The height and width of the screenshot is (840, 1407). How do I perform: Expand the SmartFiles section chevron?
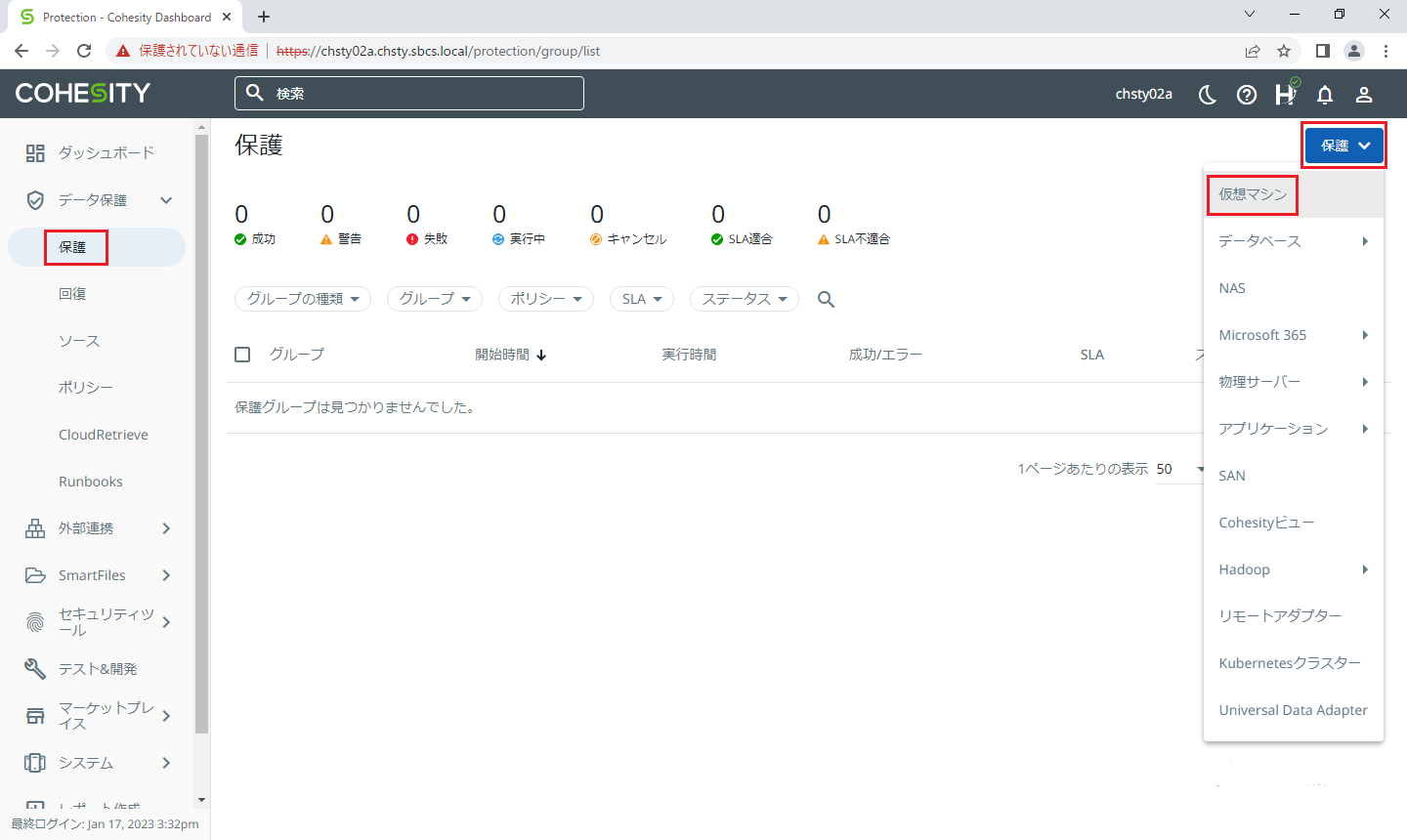[x=166, y=575]
